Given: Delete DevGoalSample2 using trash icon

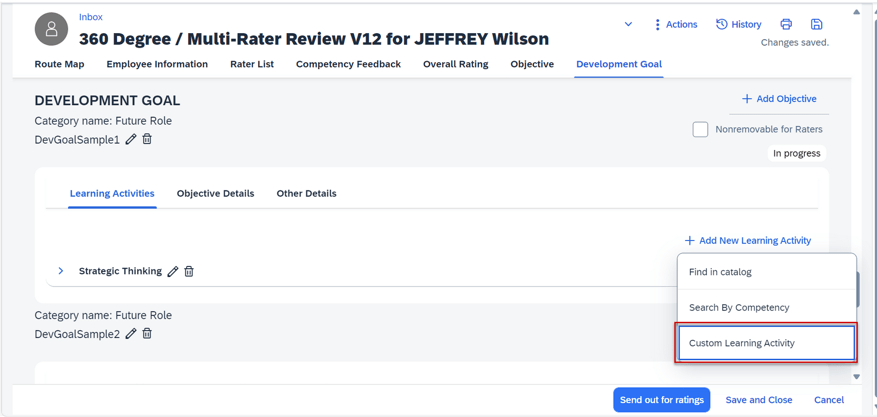Looking at the screenshot, I should click(147, 334).
